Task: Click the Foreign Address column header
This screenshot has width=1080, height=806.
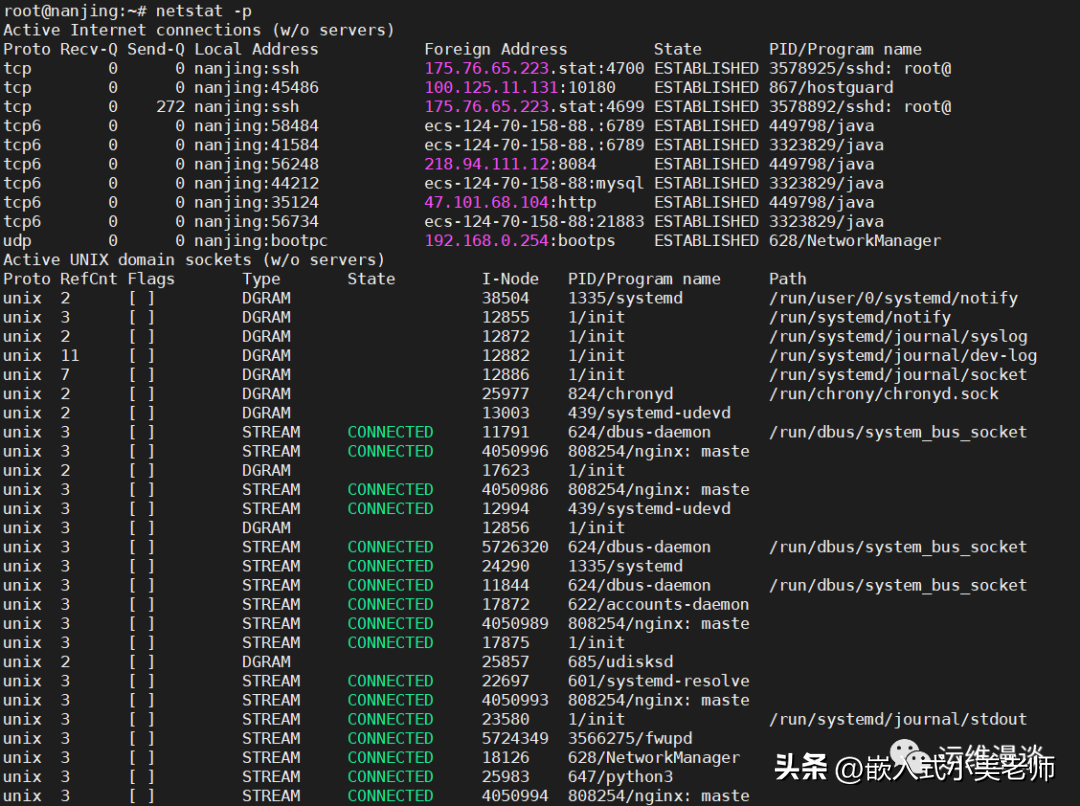Action: point(495,49)
